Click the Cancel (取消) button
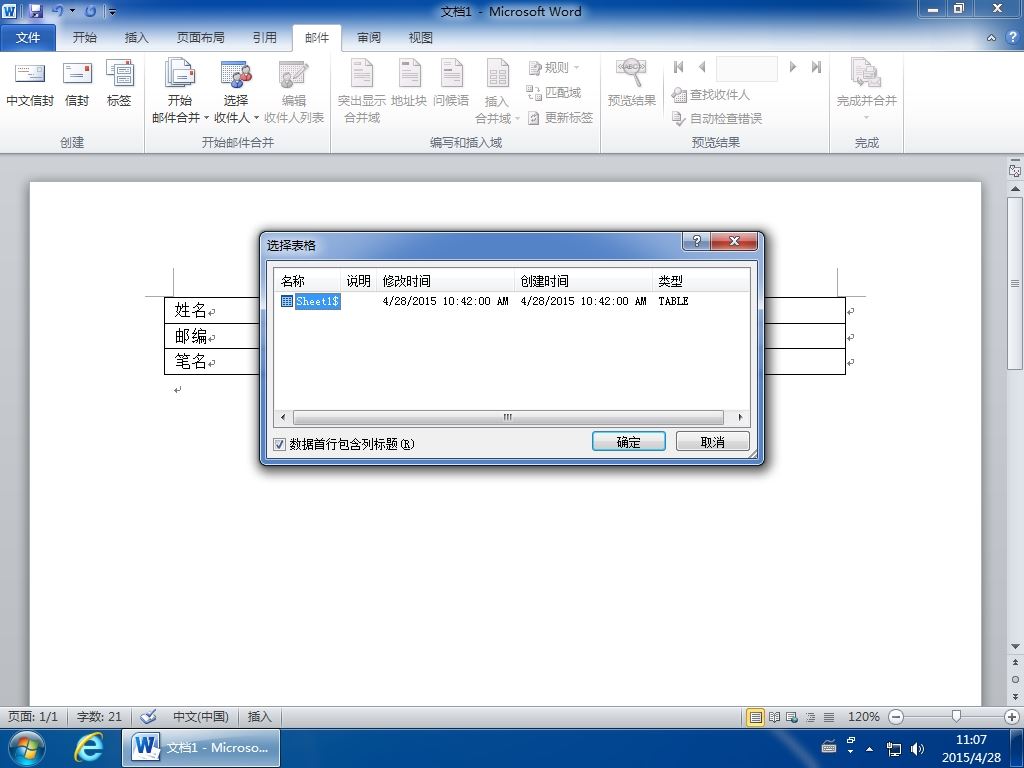1024x768 pixels. click(x=712, y=442)
